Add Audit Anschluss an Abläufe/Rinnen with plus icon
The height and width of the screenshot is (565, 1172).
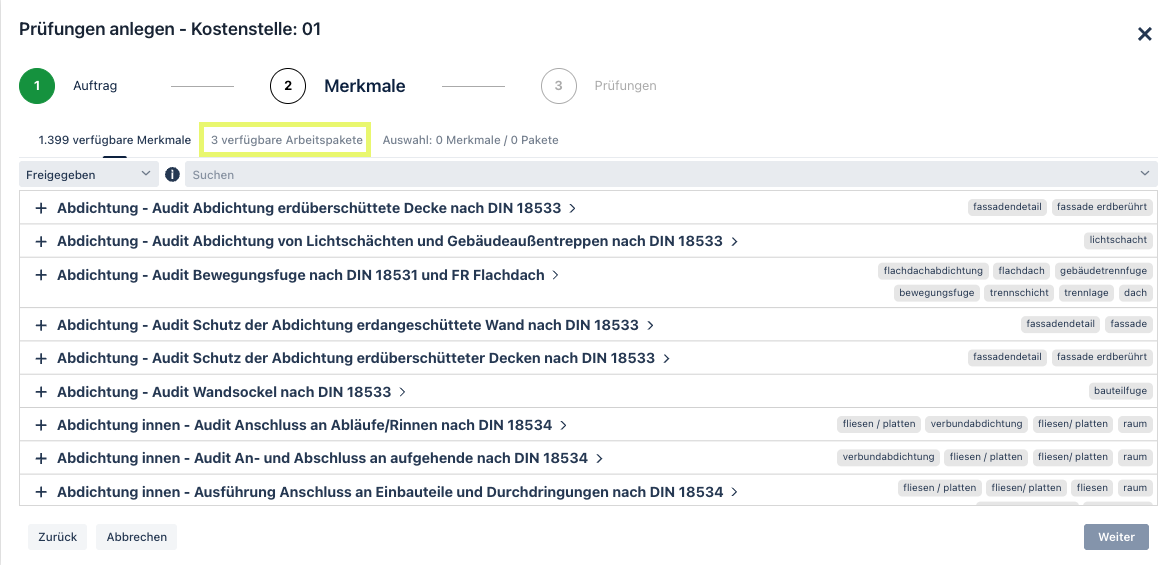(41, 425)
